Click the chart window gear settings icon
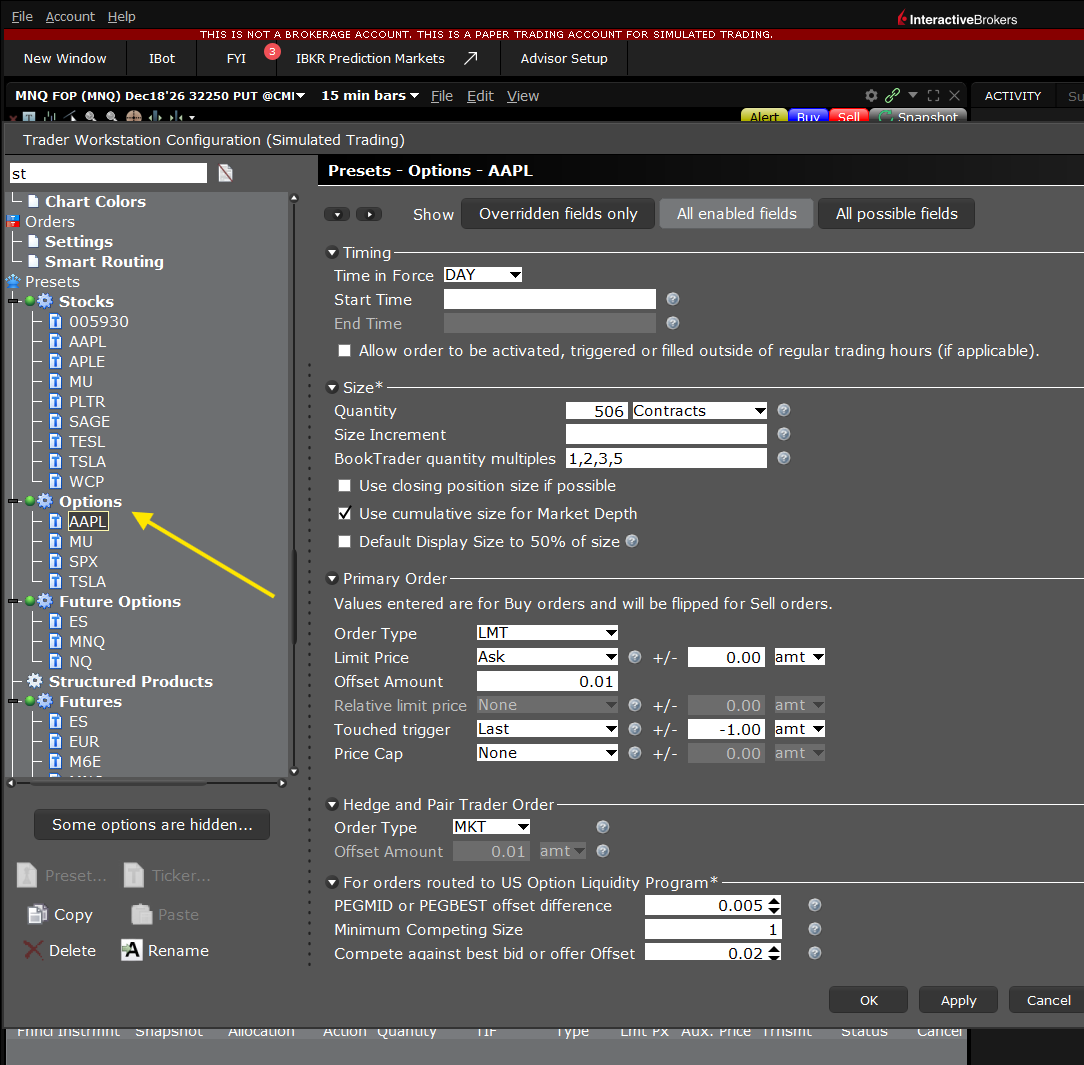Screen dimensions: 1084x1065 click(872, 95)
